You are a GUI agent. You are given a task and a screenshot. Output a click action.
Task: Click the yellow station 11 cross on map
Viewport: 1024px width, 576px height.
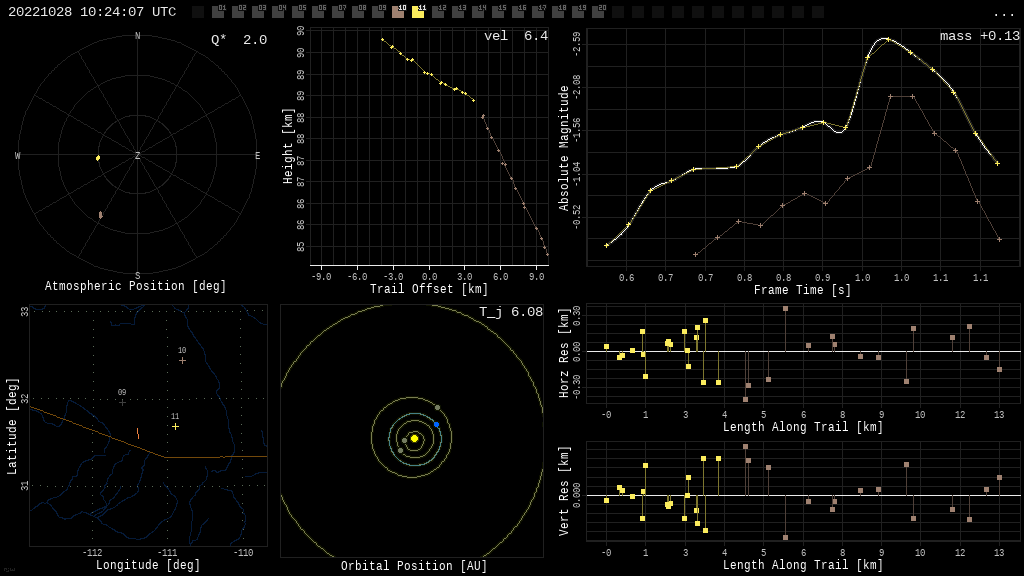pyautogui.click(x=175, y=426)
